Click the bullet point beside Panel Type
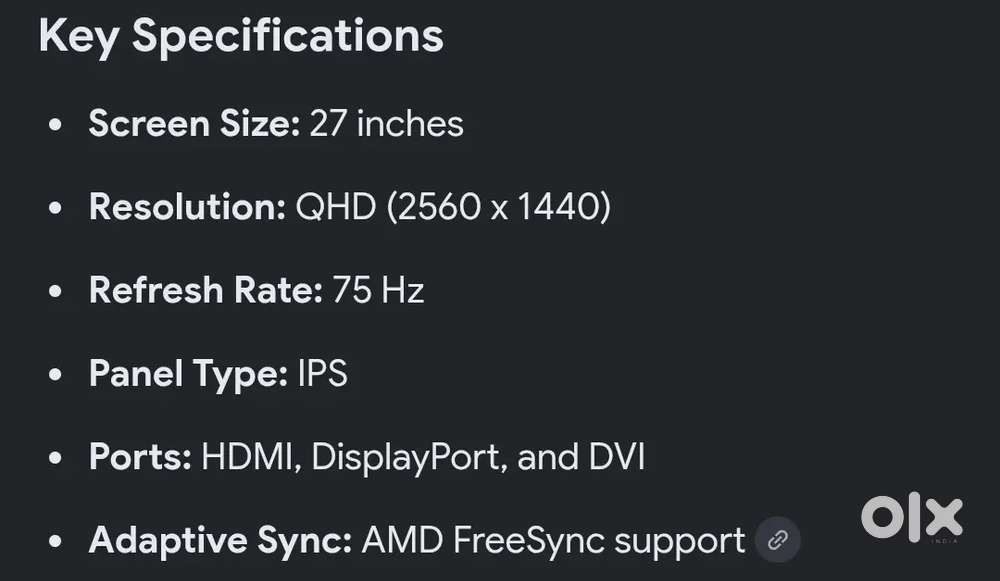The image size is (1000, 581). tap(55, 374)
